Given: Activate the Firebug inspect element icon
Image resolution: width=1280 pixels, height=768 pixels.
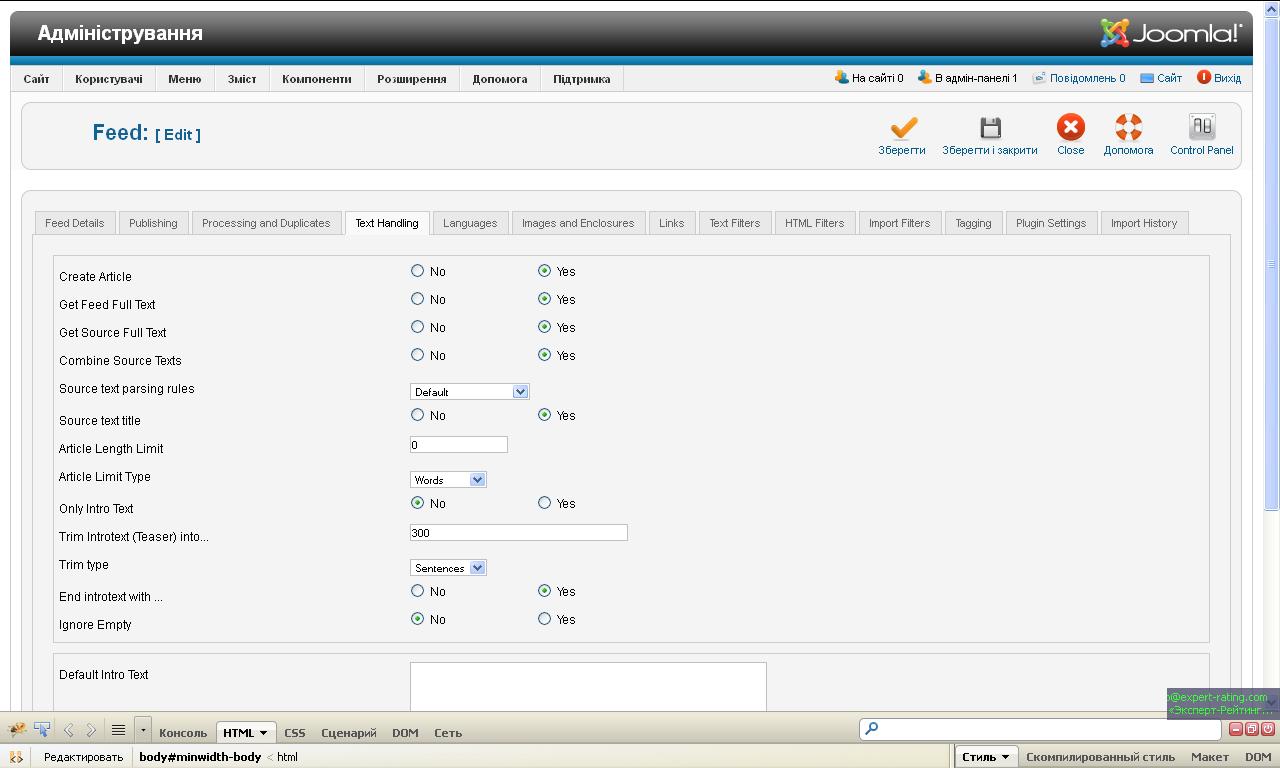Looking at the screenshot, I should [42, 730].
